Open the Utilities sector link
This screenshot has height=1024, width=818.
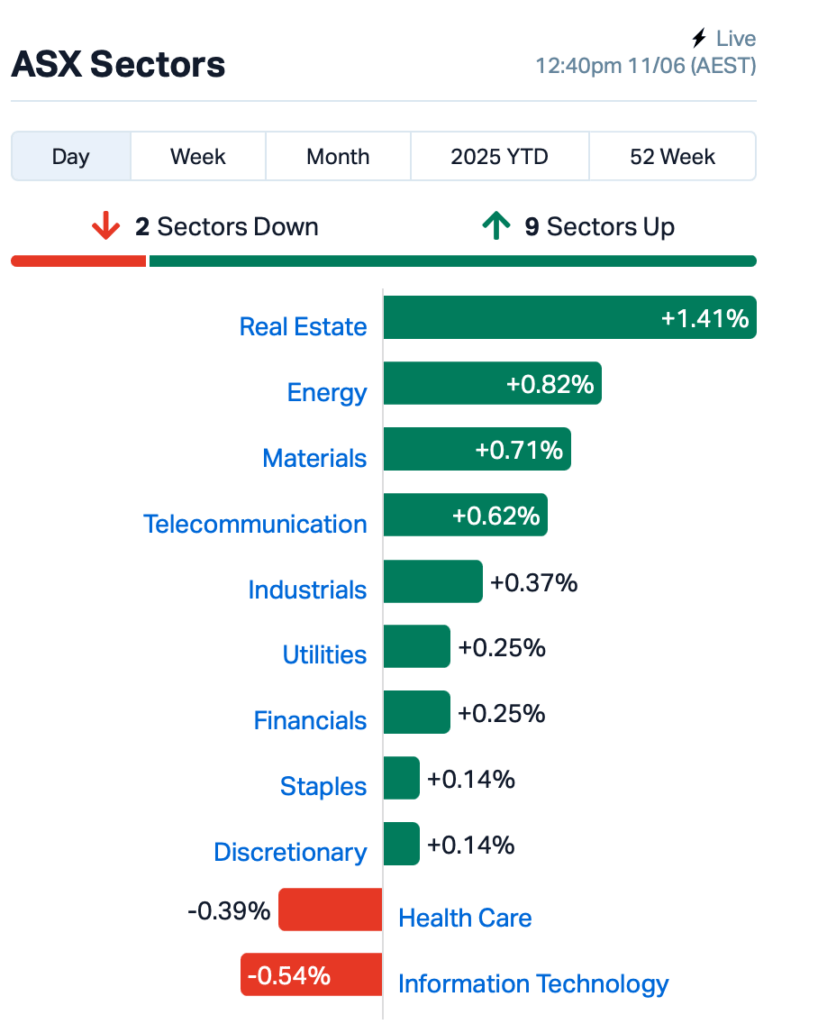[x=324, y=654]
